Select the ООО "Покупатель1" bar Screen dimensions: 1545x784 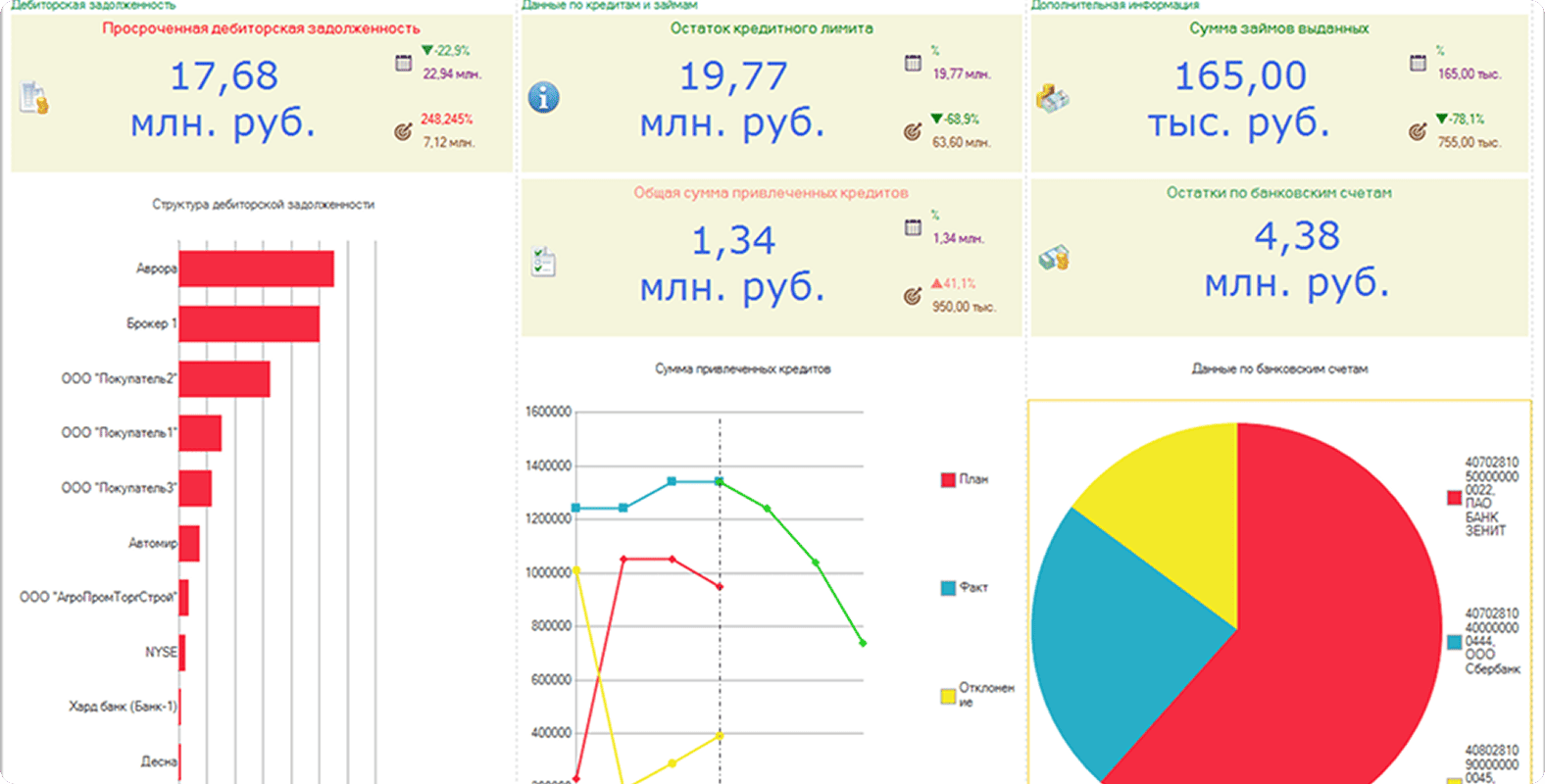coord(200,433)
